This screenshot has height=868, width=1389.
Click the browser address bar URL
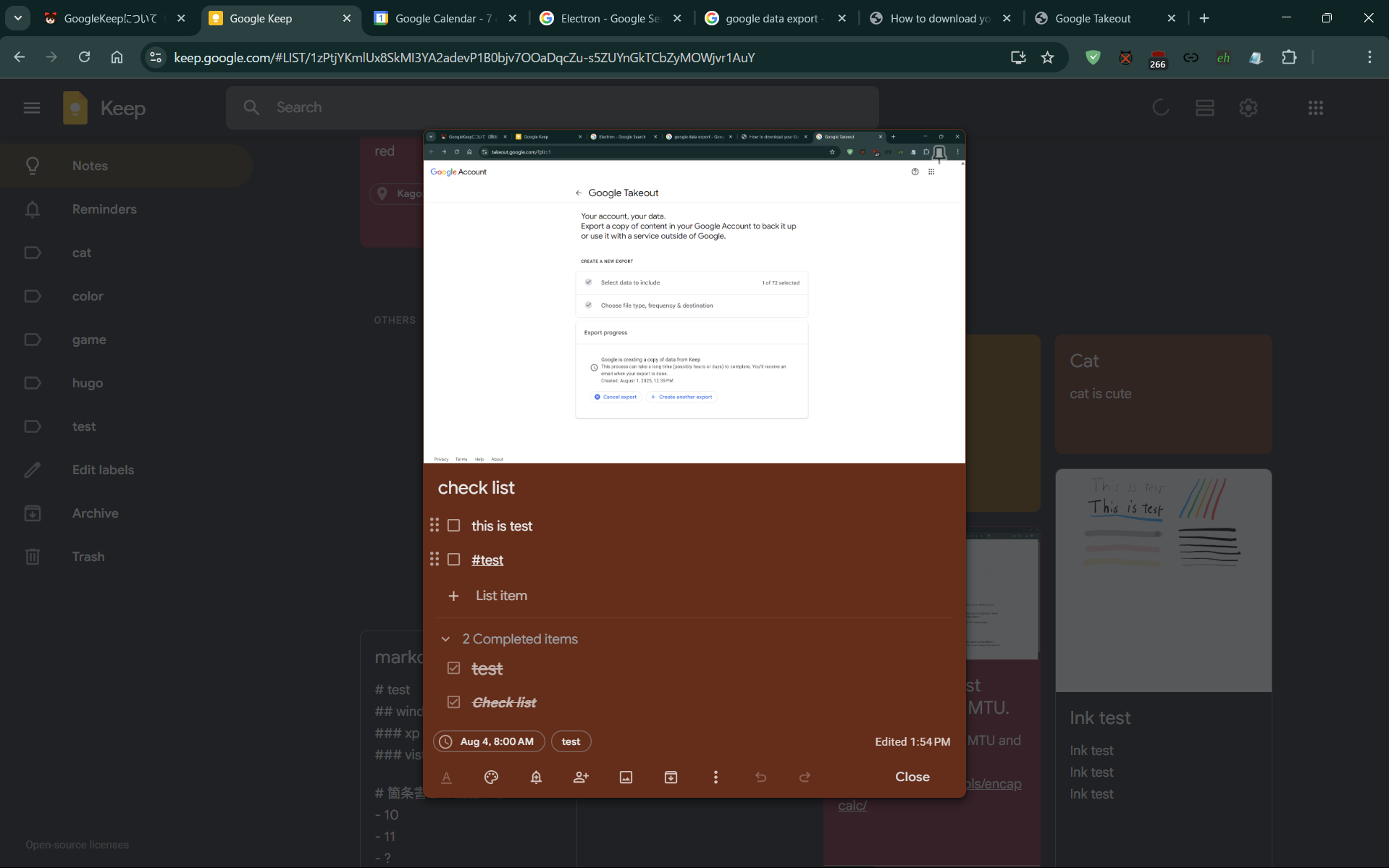tap(464, 57)
